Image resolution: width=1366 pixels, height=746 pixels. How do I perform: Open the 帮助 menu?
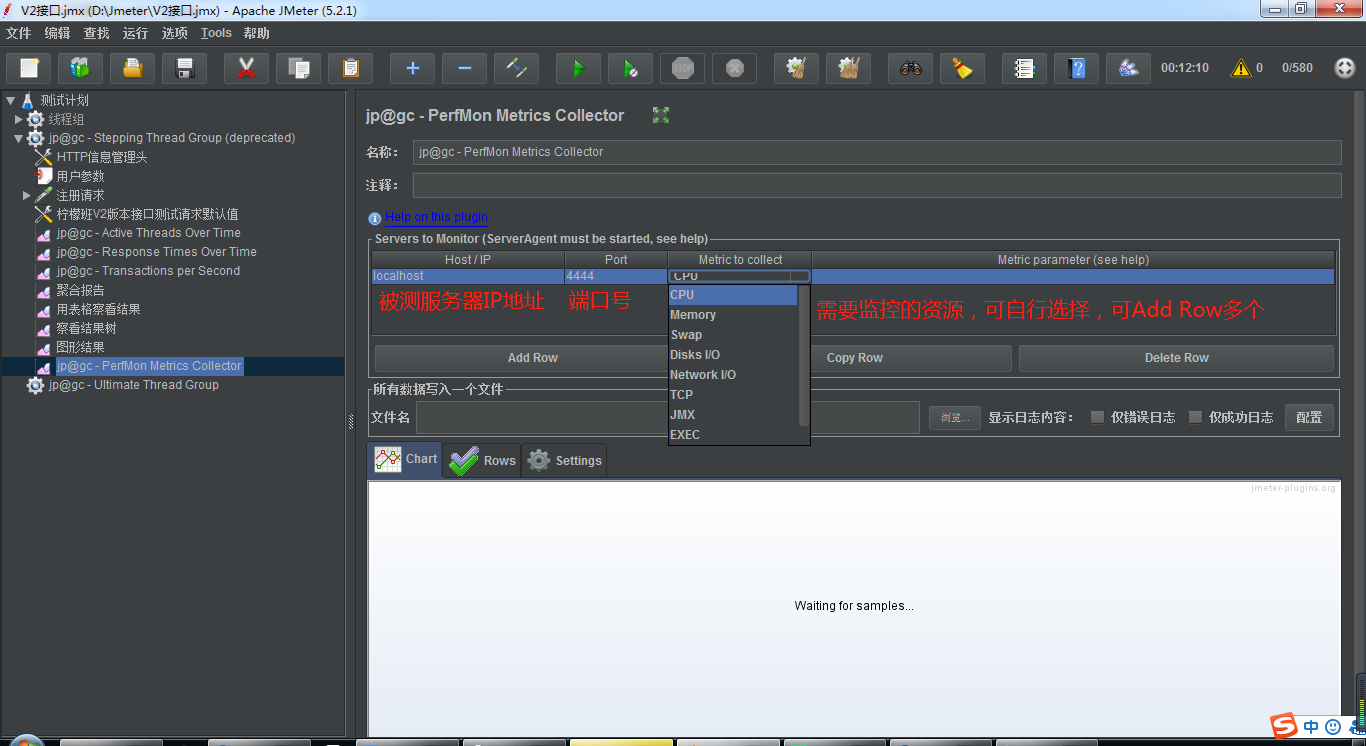257,33
